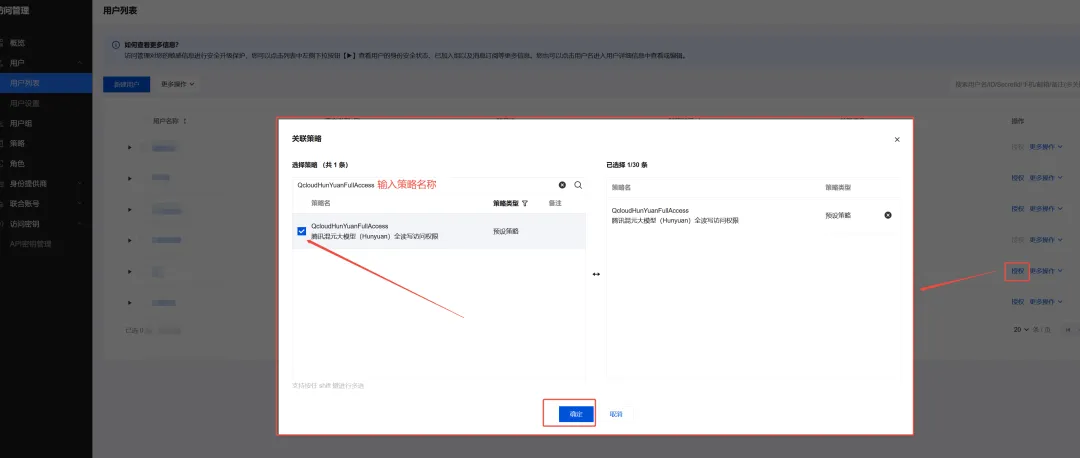Open 概览 in the sidebar
Viewport: 1080px width, 458px height.
click(17, 43)
